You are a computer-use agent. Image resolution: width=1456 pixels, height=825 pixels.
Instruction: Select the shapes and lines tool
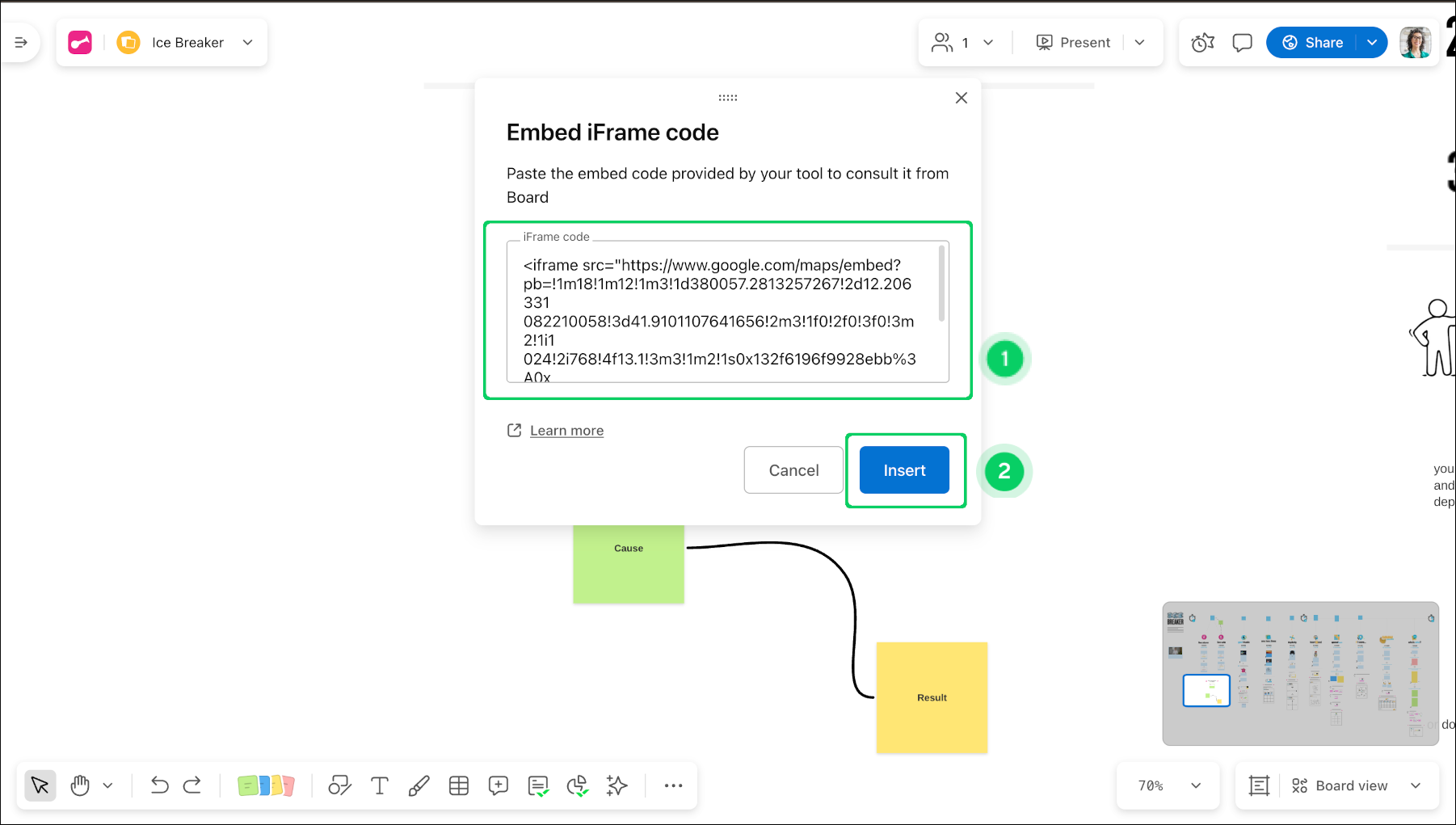(x=339, y=785)
